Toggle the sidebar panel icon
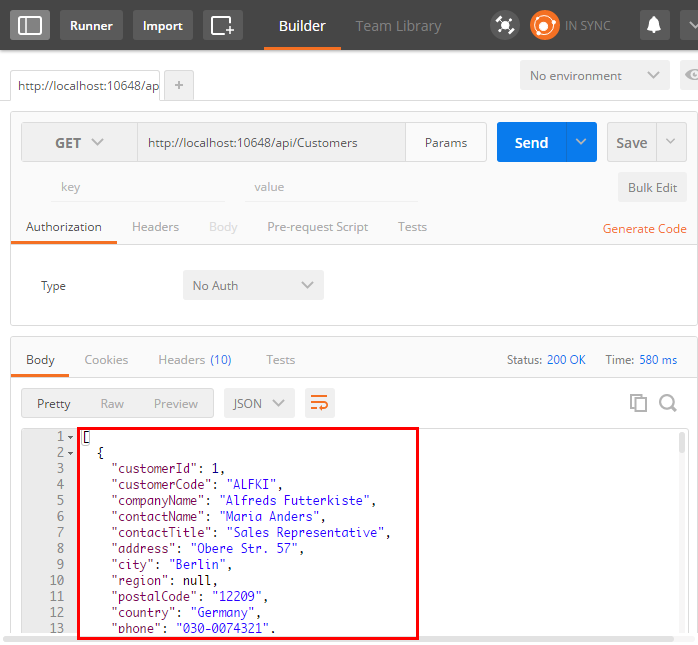Screen dimensions: 698x645 (x=29, y=25)
